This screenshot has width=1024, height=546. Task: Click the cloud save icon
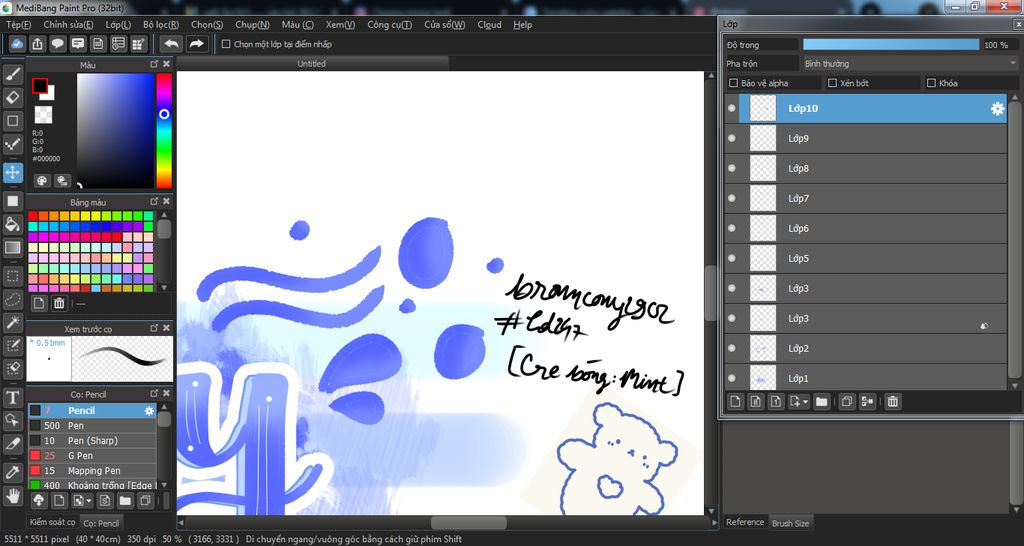pyautogui.click(x=18, y=44)
